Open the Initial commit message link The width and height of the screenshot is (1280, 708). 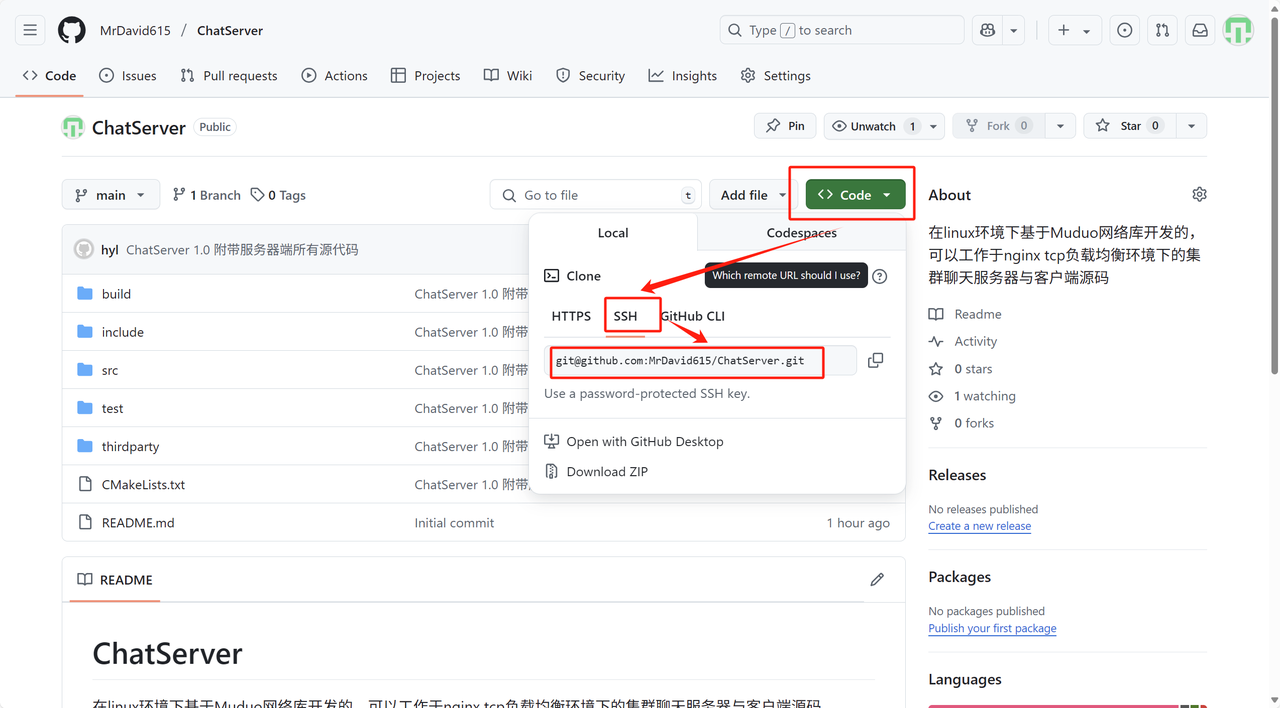454,522
